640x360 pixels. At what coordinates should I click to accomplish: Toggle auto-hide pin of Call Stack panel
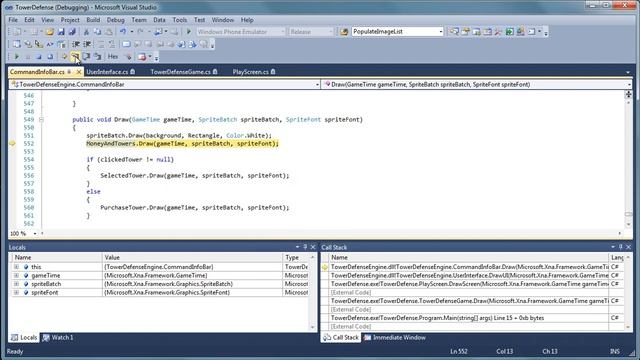(621, 247)
